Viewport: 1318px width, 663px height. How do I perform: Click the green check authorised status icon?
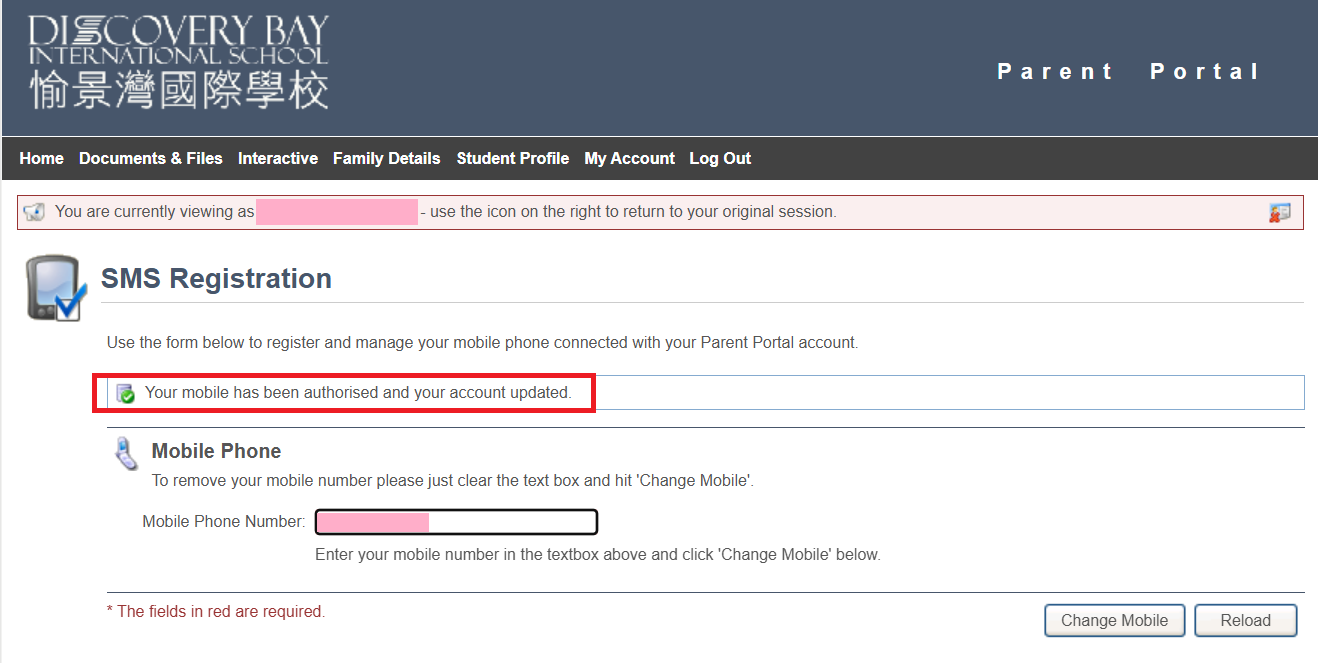pos(125,393)
